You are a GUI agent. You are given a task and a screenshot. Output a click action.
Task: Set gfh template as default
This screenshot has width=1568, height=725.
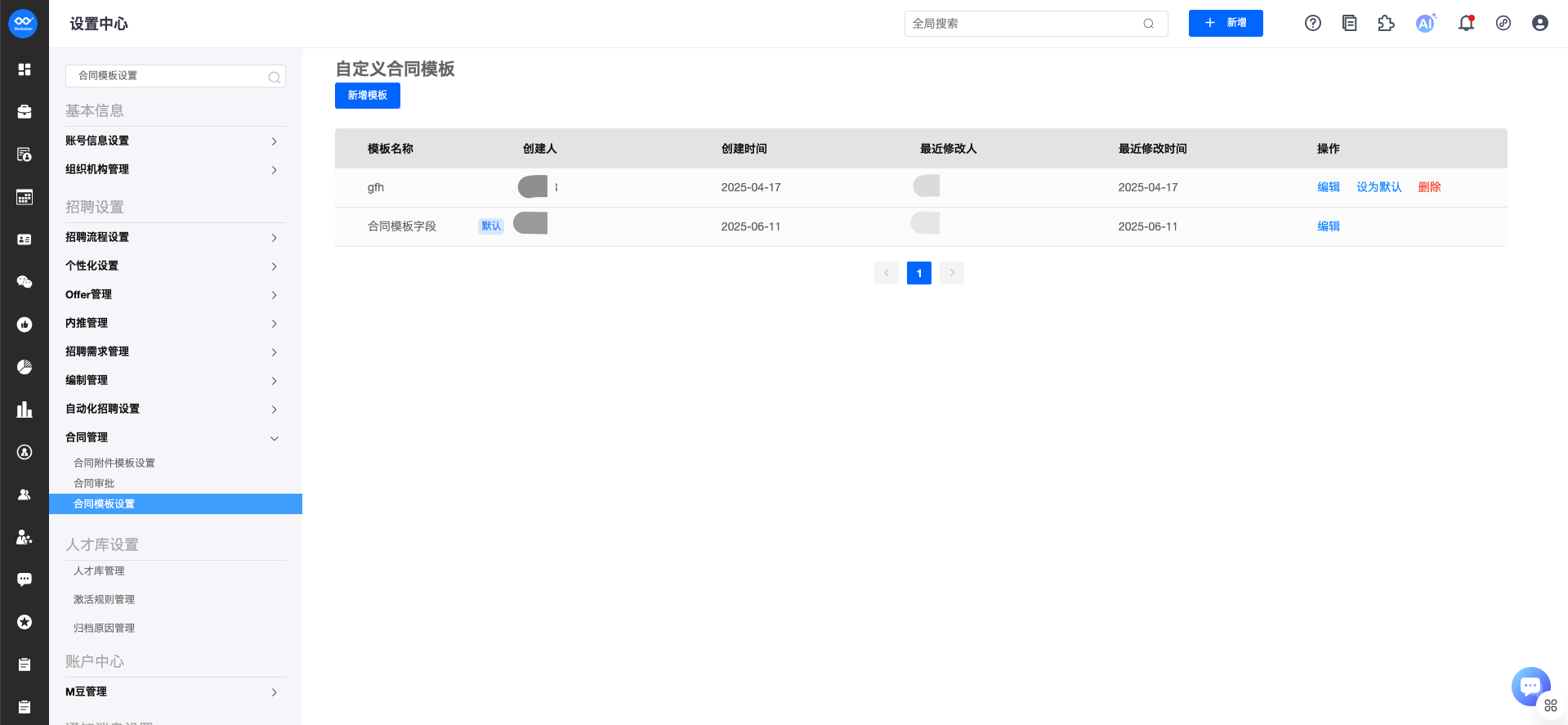pos(1379,187)
